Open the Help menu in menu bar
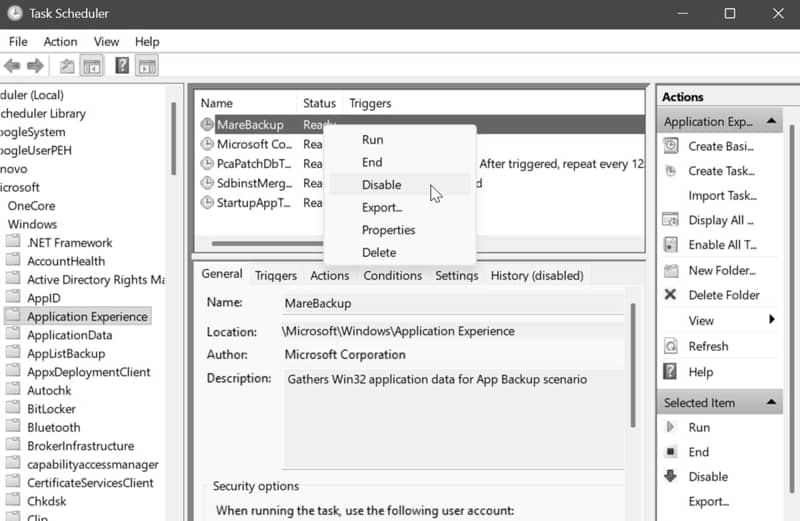Viewport: 800px width, 521px height. click(147, 41)
